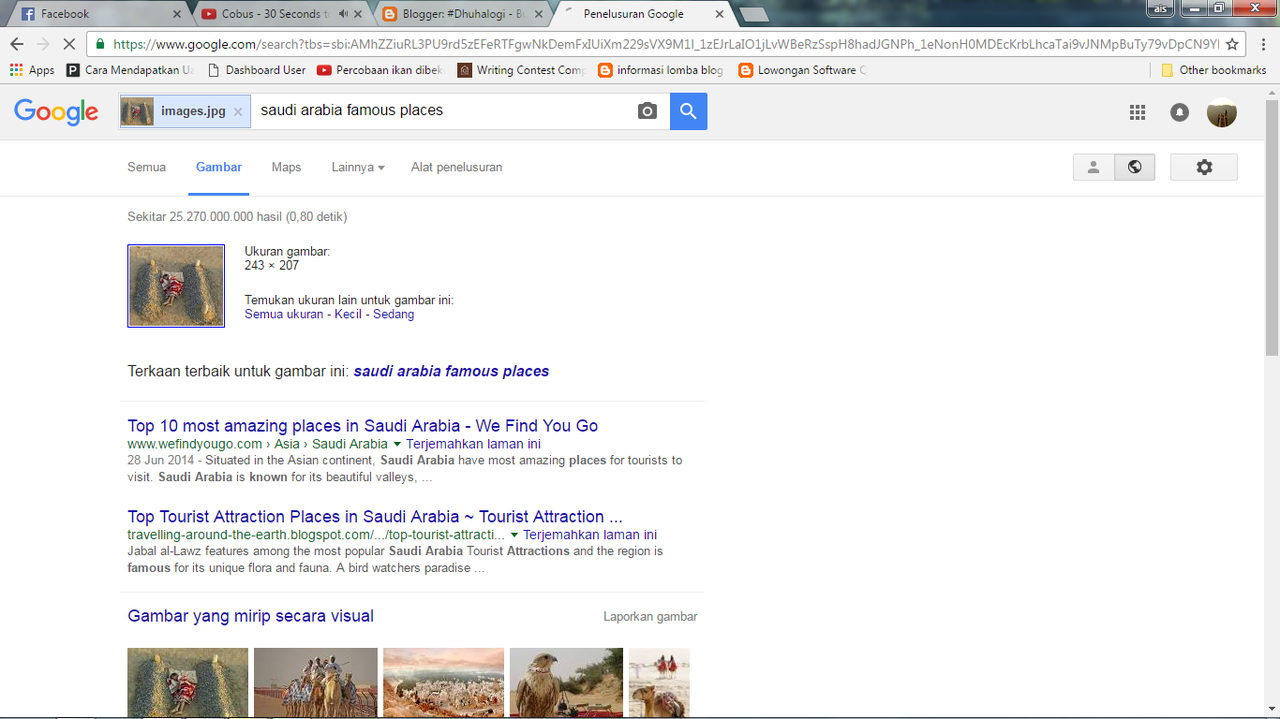
Task: Open Percobaan ikan dibek bookmark
Action: (381, 70)
